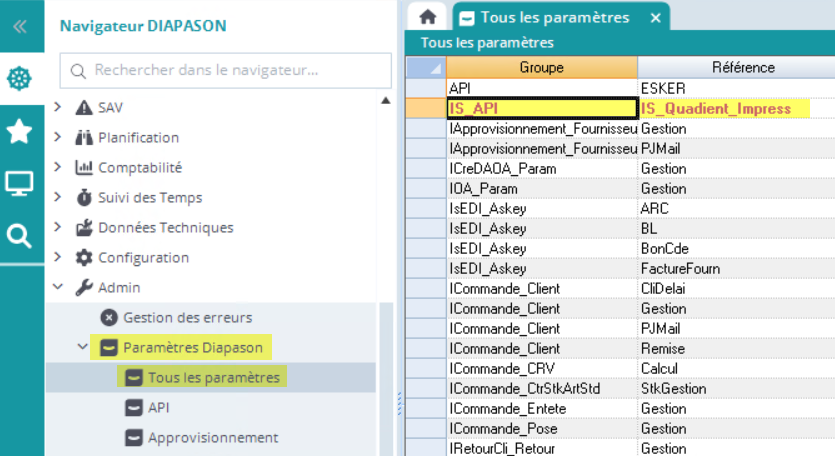Expand the SAV tree node
This screenshot has width=835, height=456.
coord(58,107)
